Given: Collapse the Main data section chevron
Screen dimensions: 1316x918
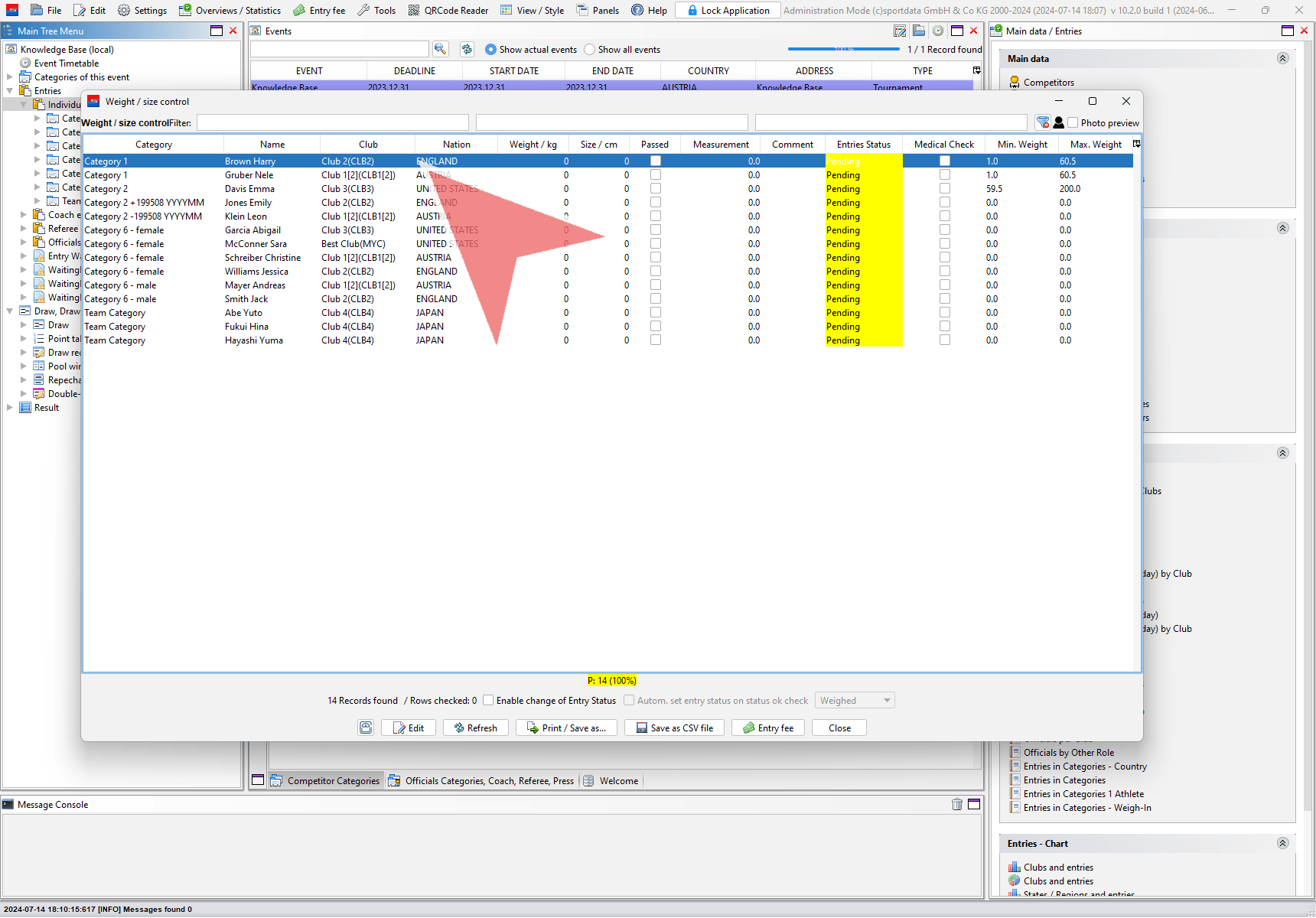Looking at the screenshot, I should (1282, 58).
